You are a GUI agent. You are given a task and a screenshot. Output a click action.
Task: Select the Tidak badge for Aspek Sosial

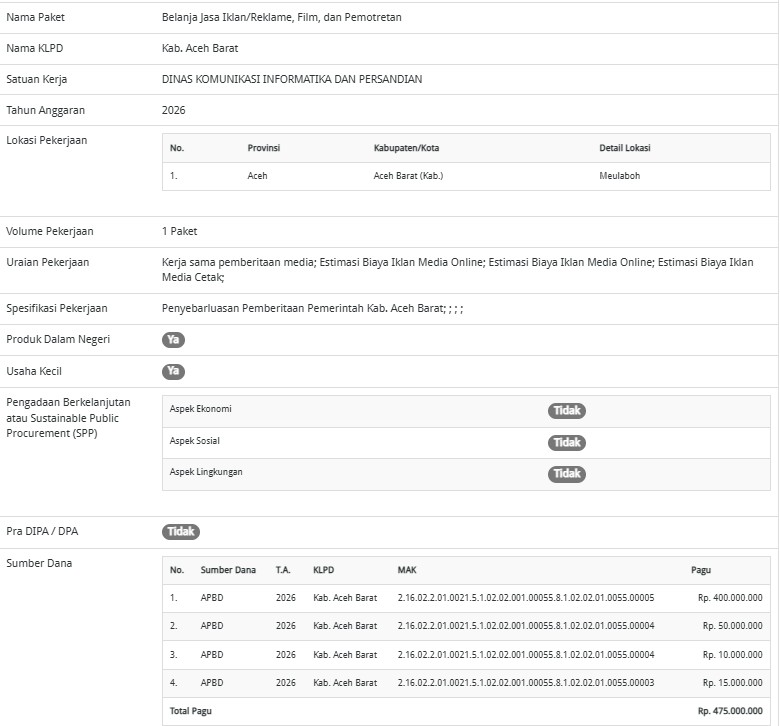[x=566, y=442]
